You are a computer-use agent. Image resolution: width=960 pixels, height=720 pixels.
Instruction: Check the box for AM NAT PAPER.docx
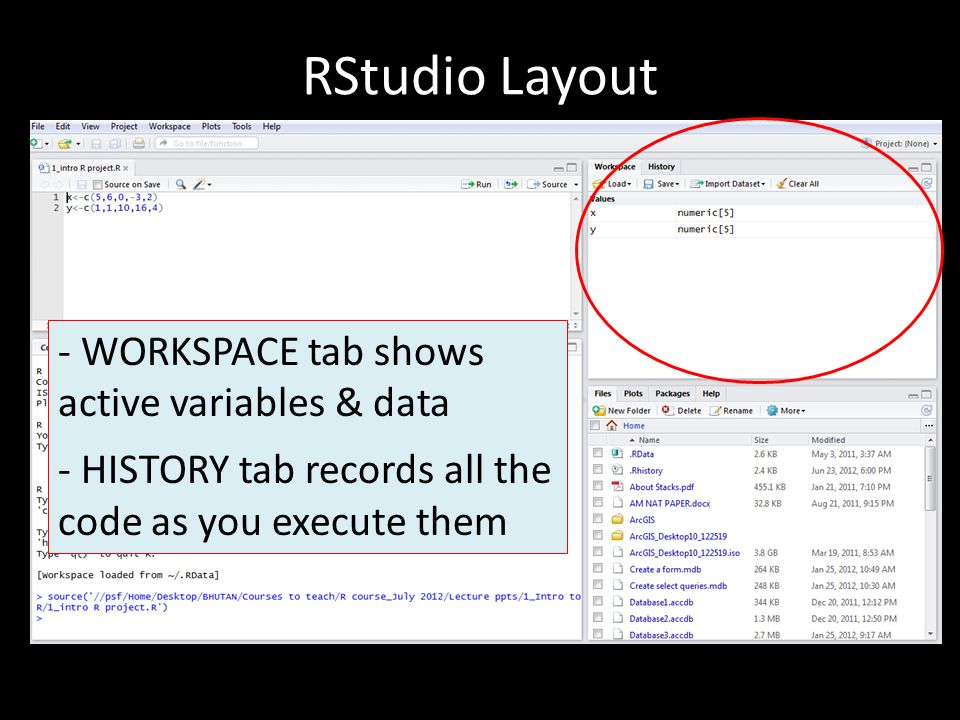point(598,503)
